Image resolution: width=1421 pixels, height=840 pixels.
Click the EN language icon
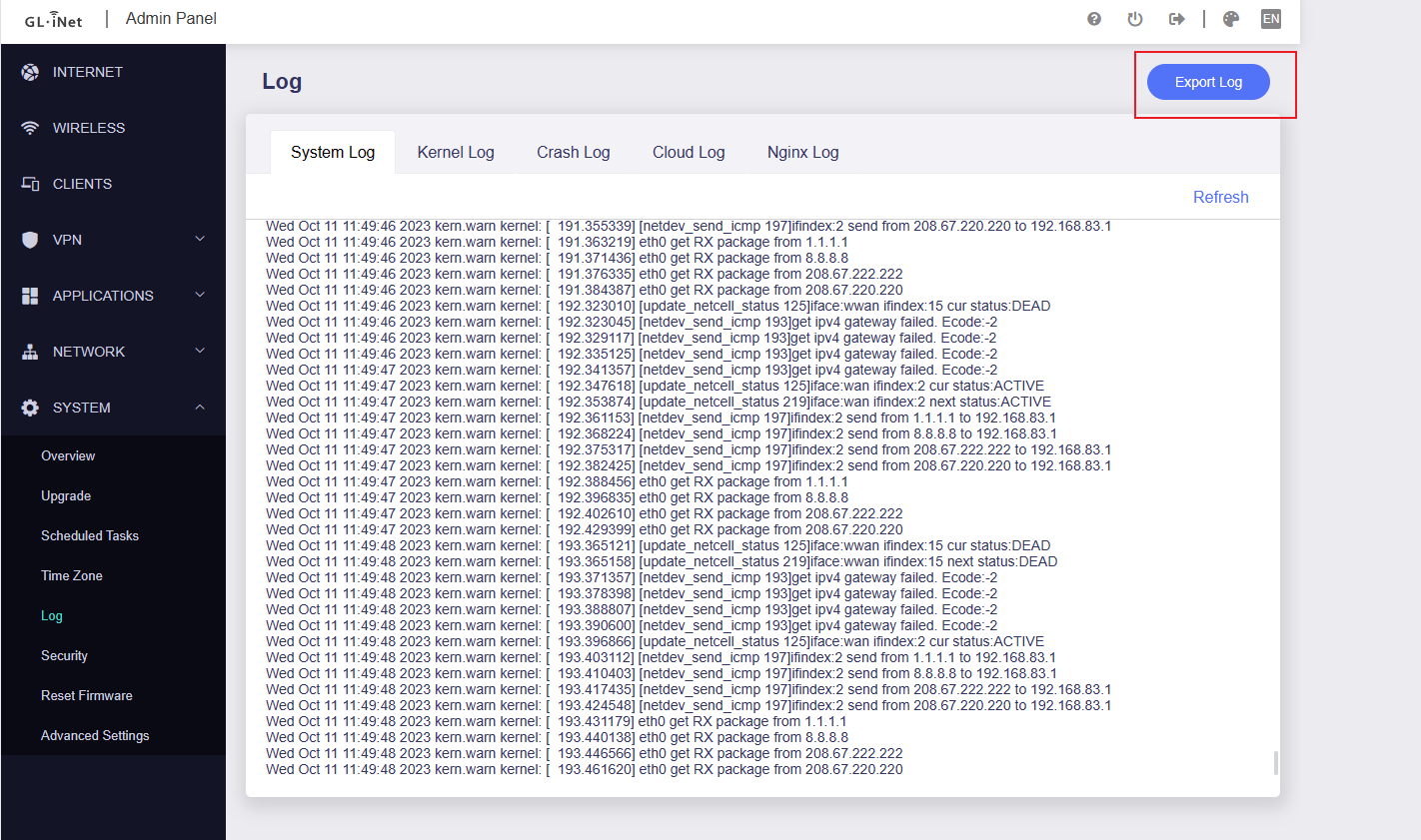point(1271,19)
